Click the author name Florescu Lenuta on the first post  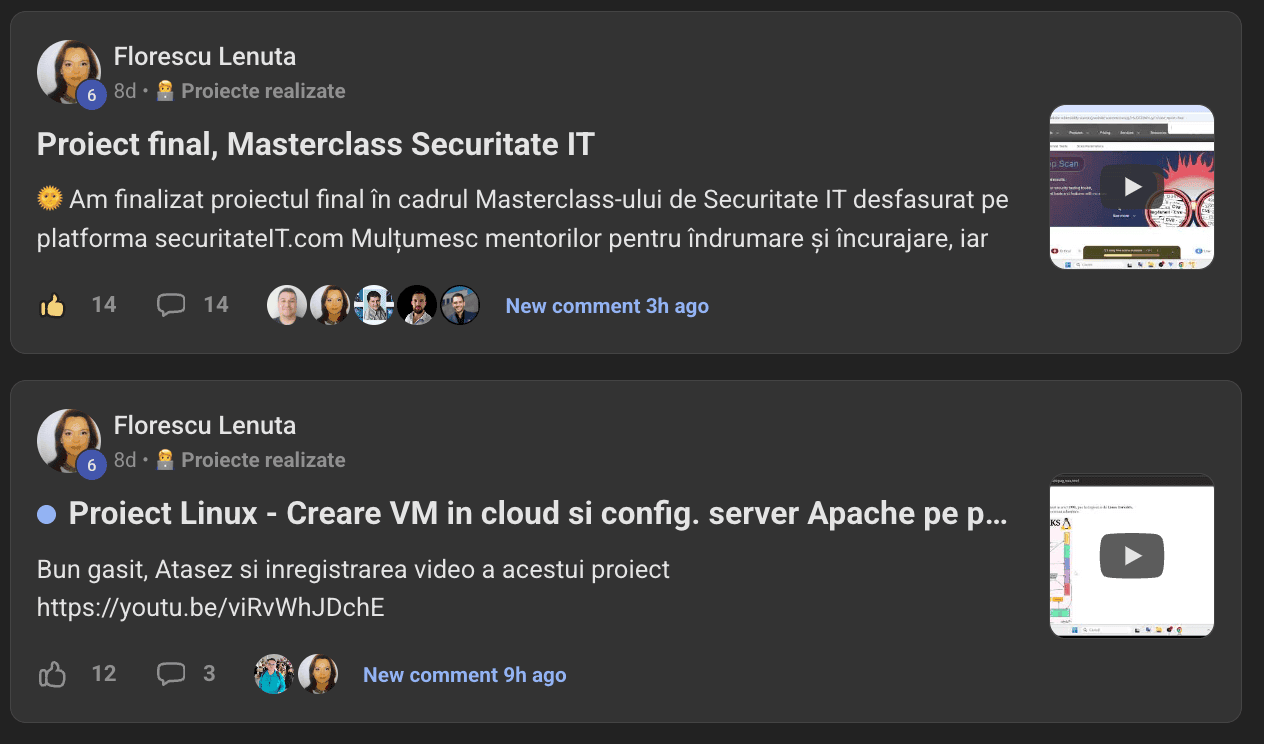[205, 56]
